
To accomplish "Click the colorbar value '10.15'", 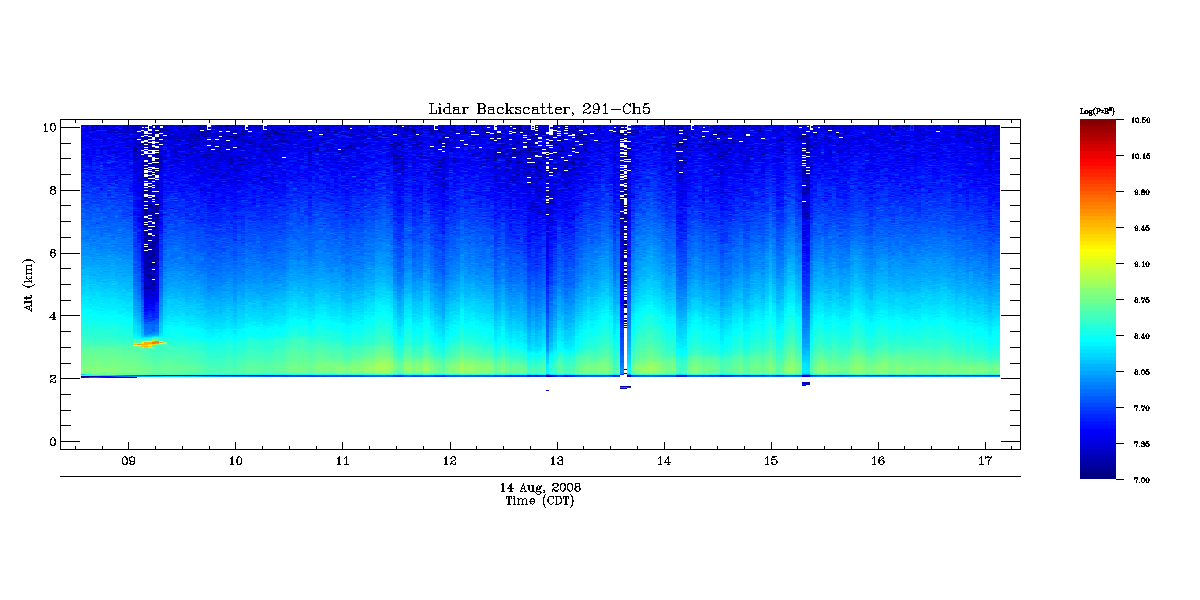I will (x=1141, y=156).
